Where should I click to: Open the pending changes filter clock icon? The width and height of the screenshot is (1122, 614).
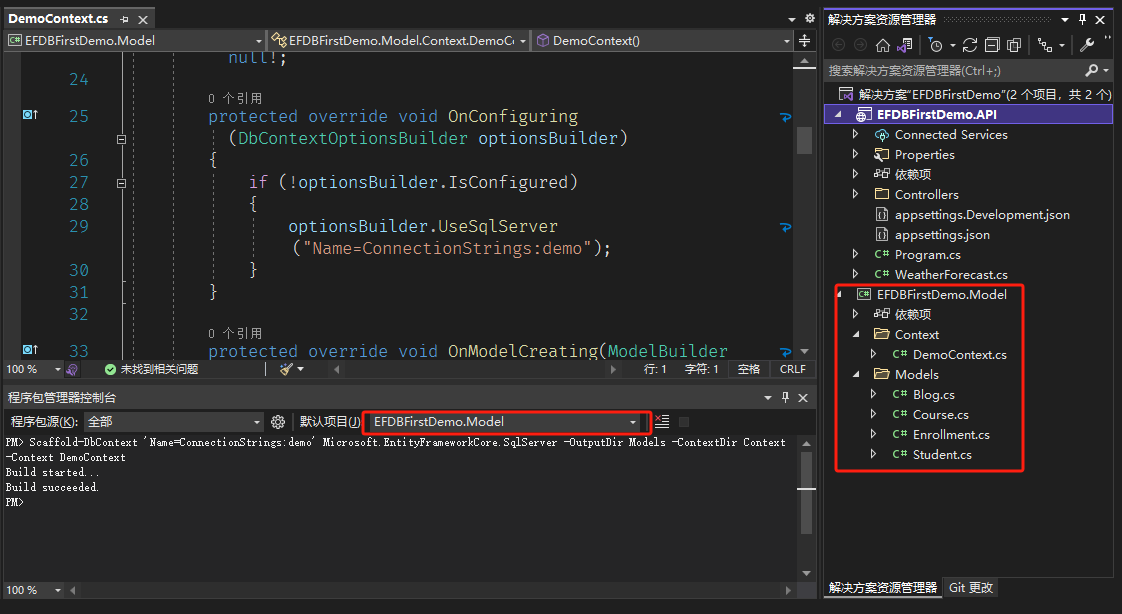point(935,45)
